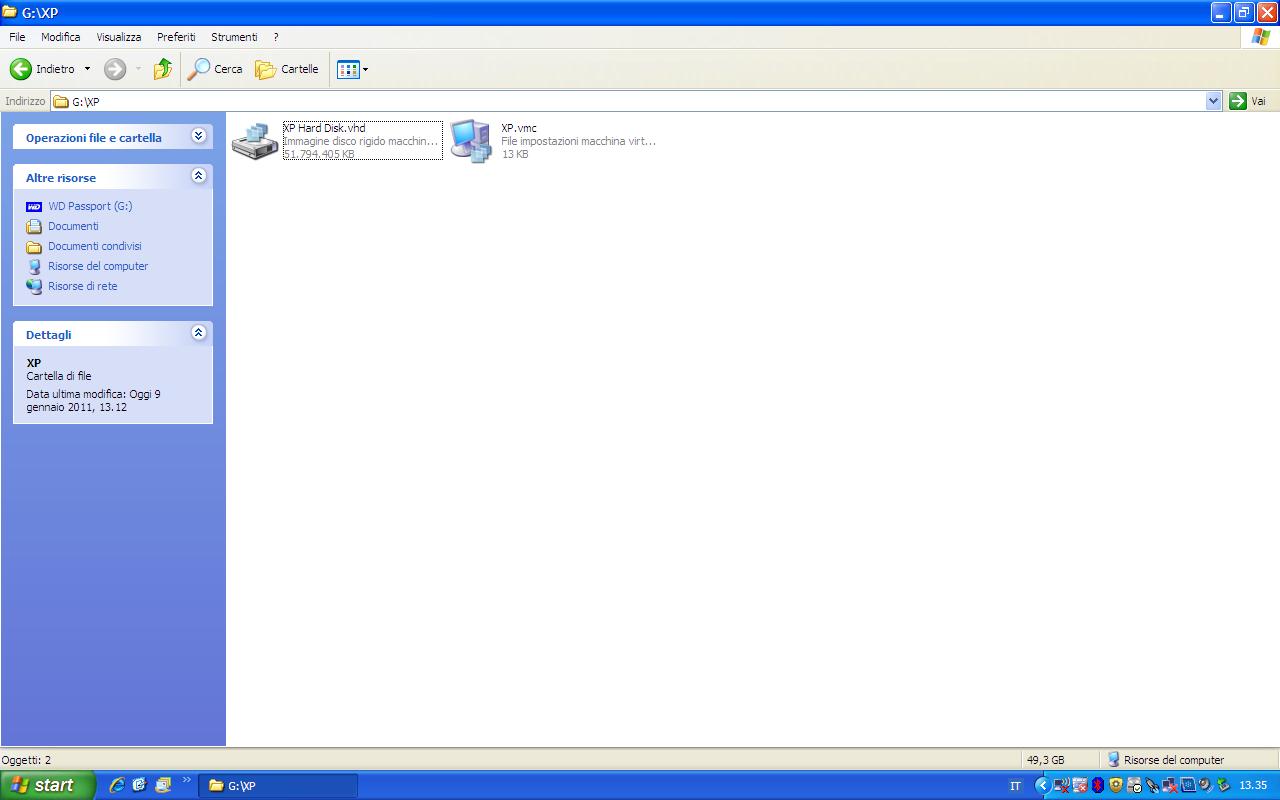Click the Vai go button

pyautogui.click(x=1248, y=101)
